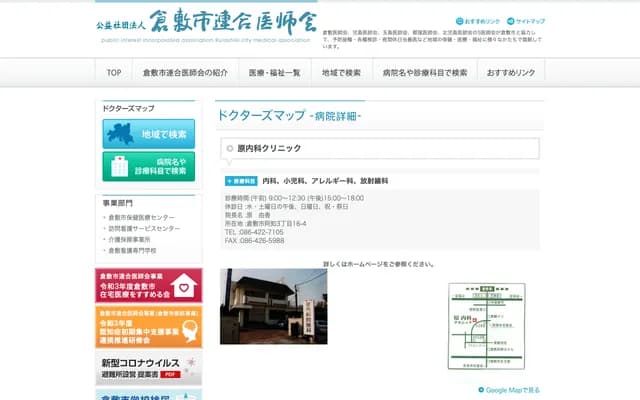The width and height of the screenshot is (640, 400).
Task: Click the green 病院名や診療科目で検索 sidebar button
Action: [149, 167]
